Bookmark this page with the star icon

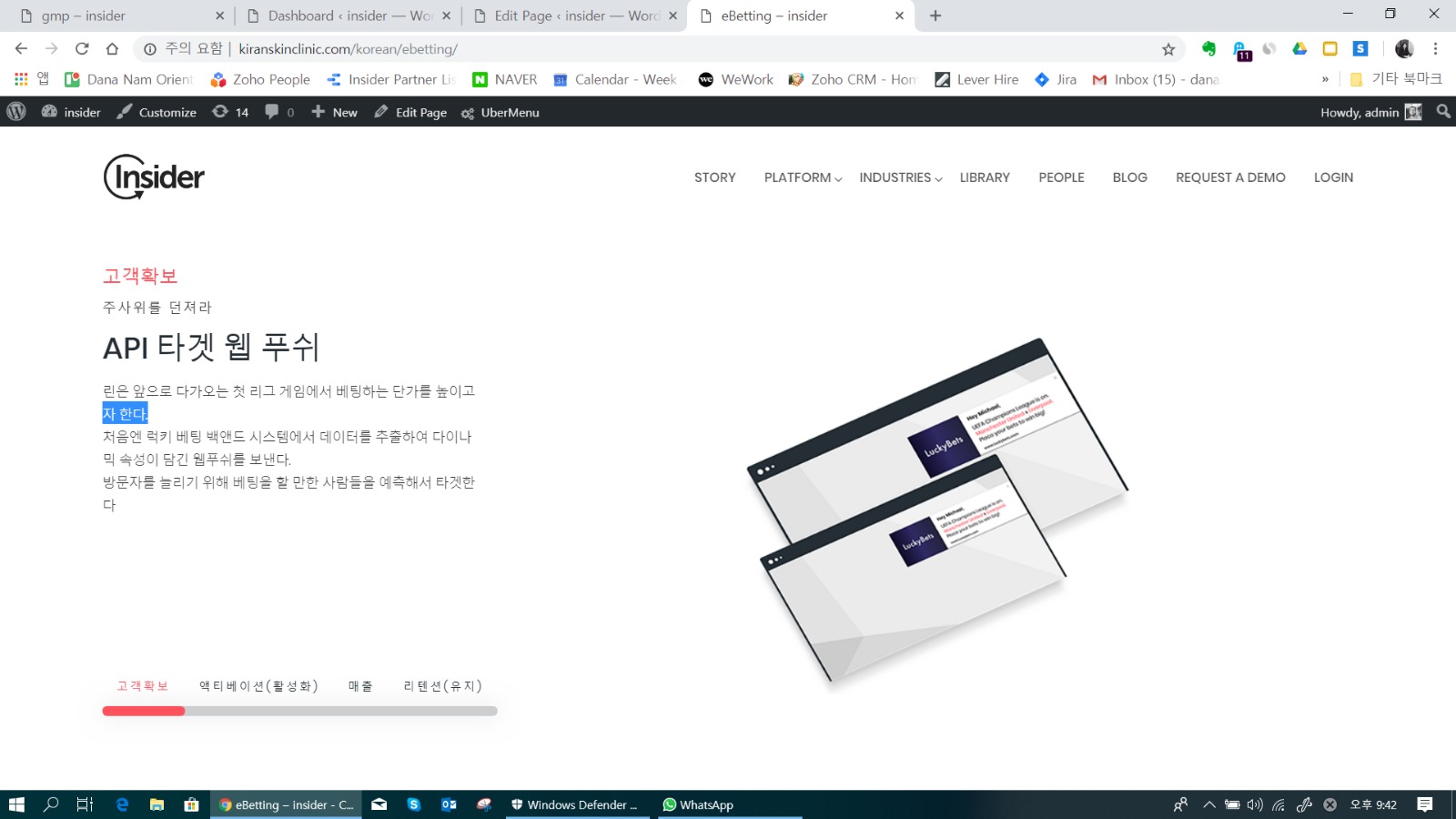coord(1168,49)
